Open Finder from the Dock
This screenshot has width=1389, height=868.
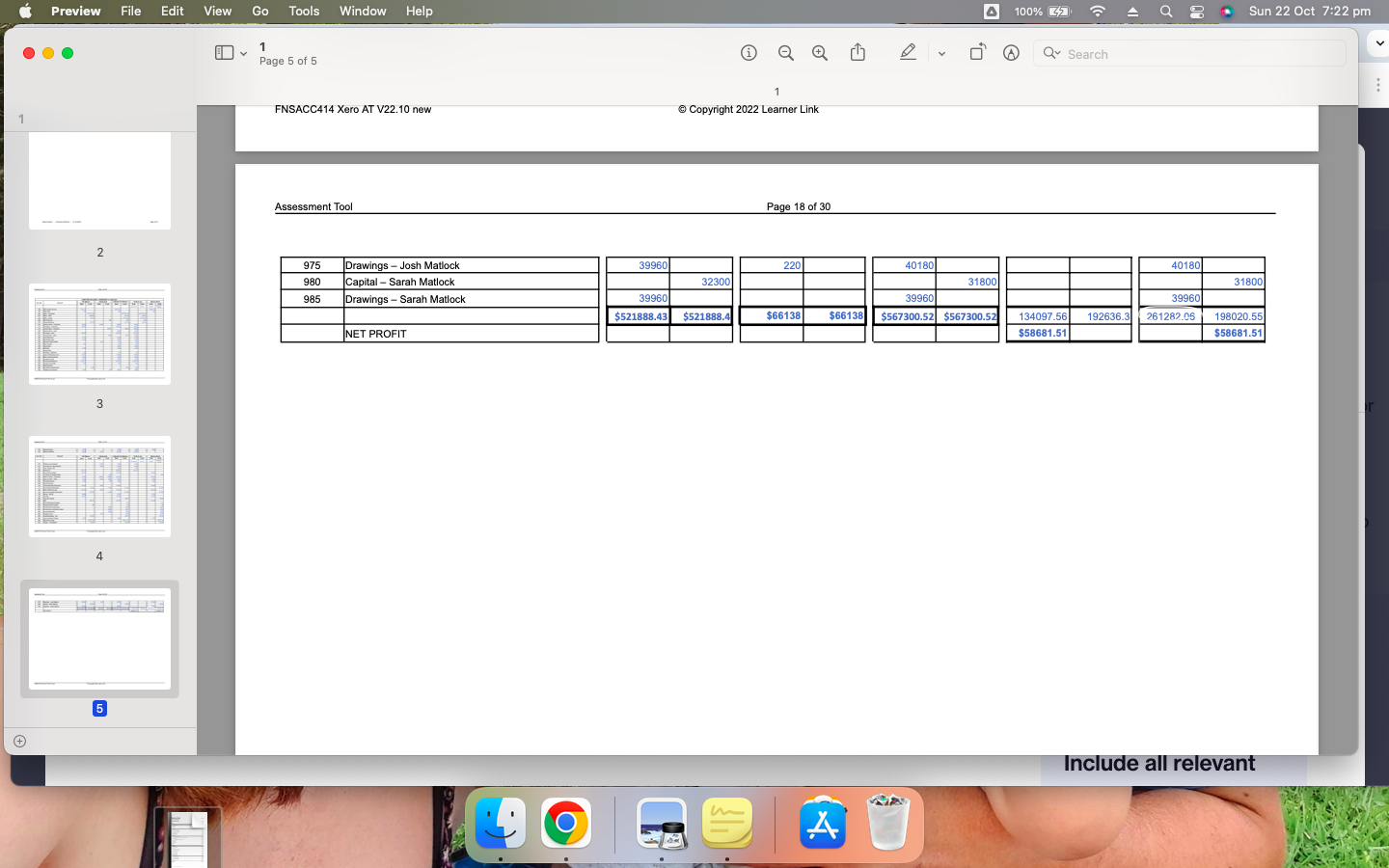point(501,825)
